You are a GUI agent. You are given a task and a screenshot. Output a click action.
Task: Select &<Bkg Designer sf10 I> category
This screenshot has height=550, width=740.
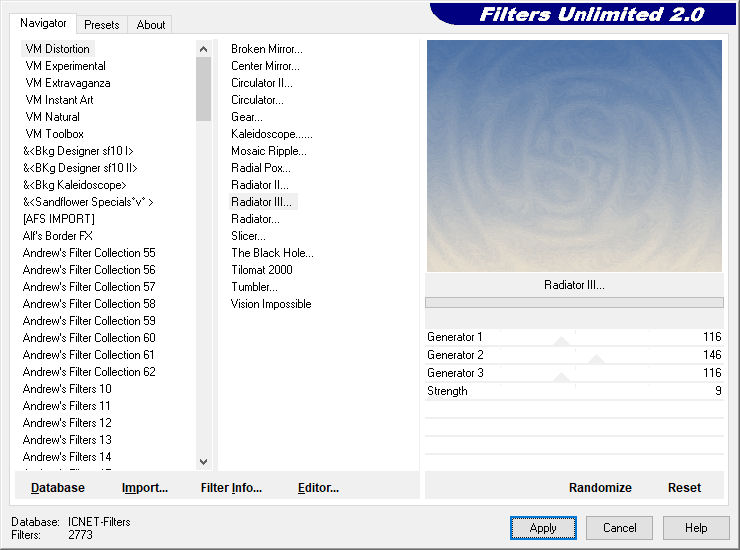(x=78, y=151)
